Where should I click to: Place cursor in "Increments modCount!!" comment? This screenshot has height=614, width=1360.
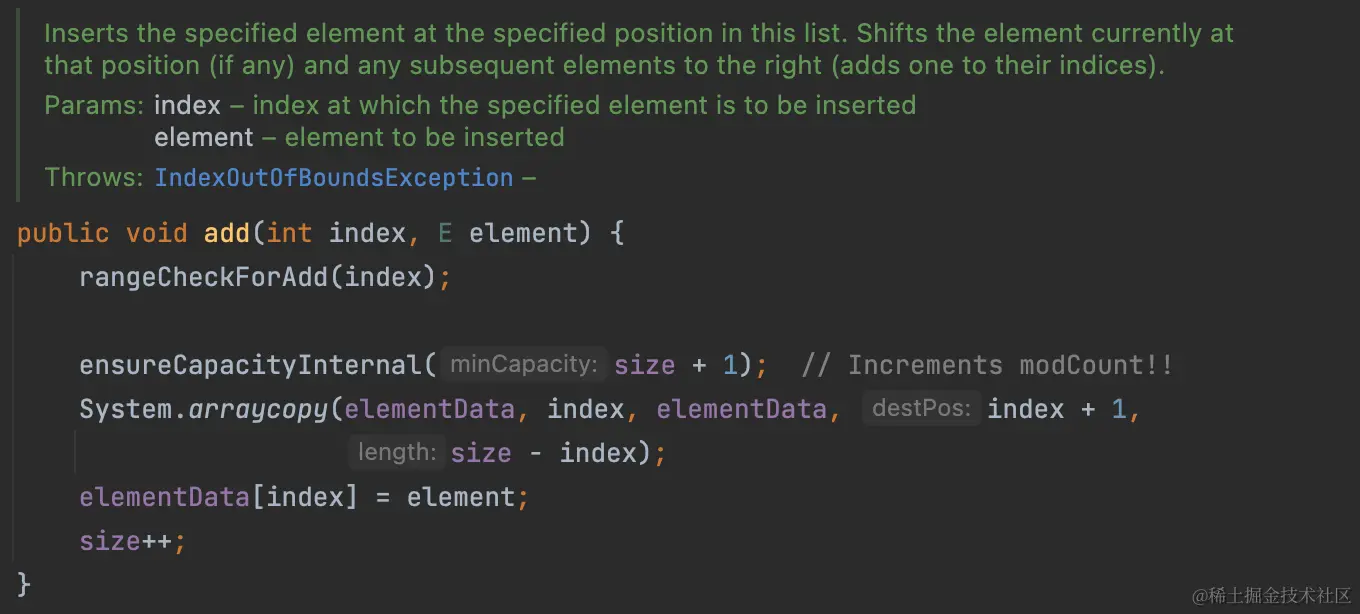point(986,365)
